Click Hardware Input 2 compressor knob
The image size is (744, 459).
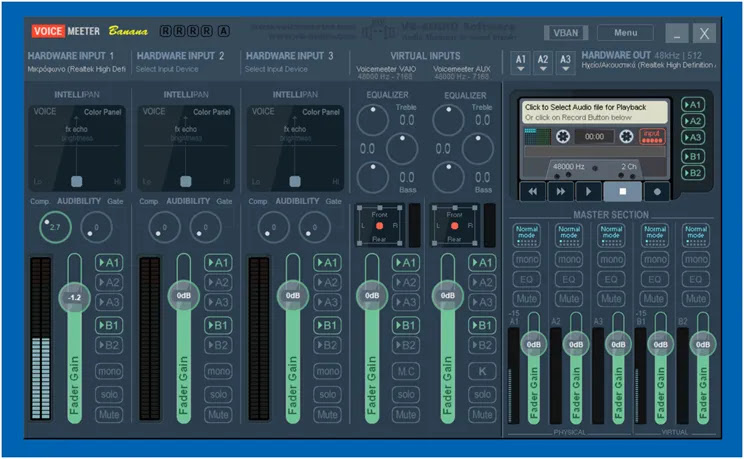pos(165,227)
